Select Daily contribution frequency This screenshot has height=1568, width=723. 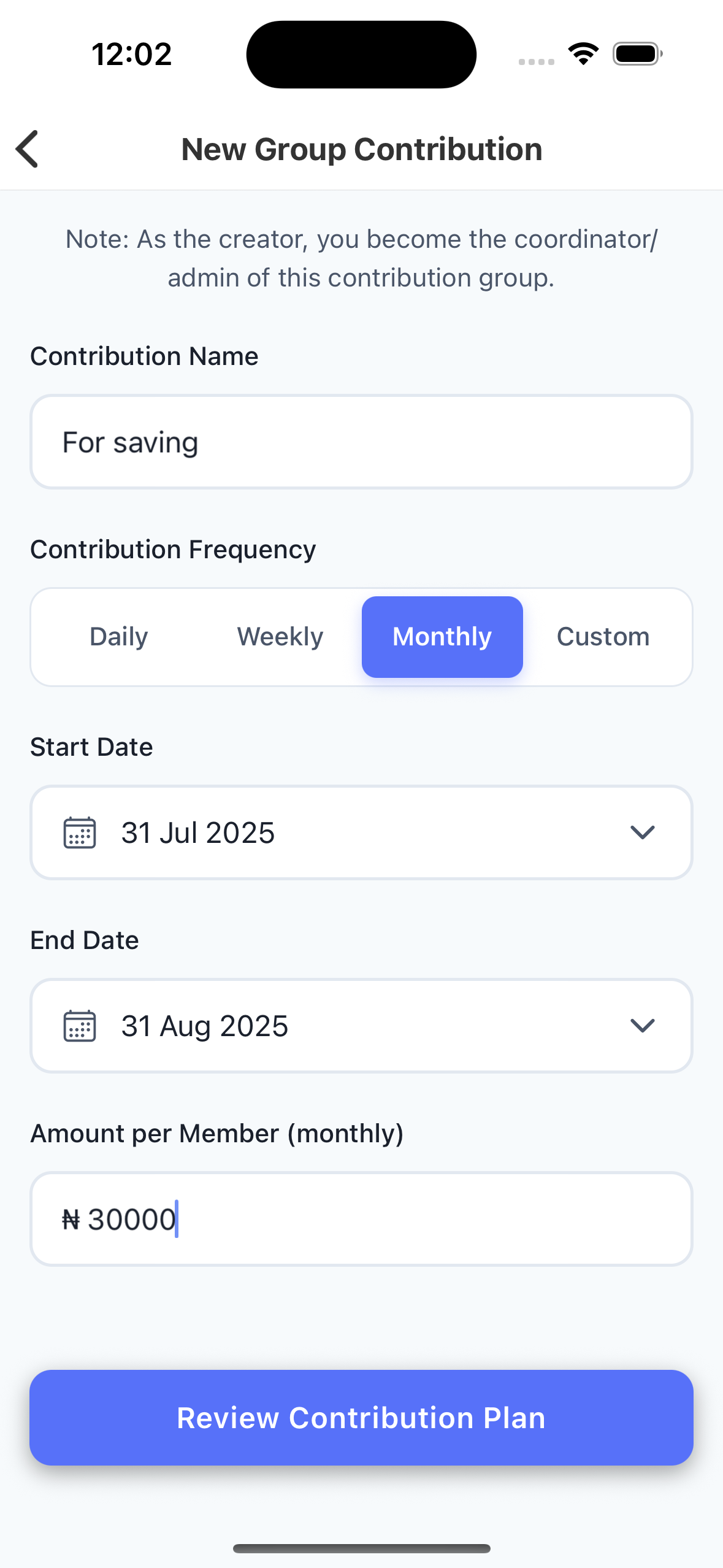coord(118,637)
